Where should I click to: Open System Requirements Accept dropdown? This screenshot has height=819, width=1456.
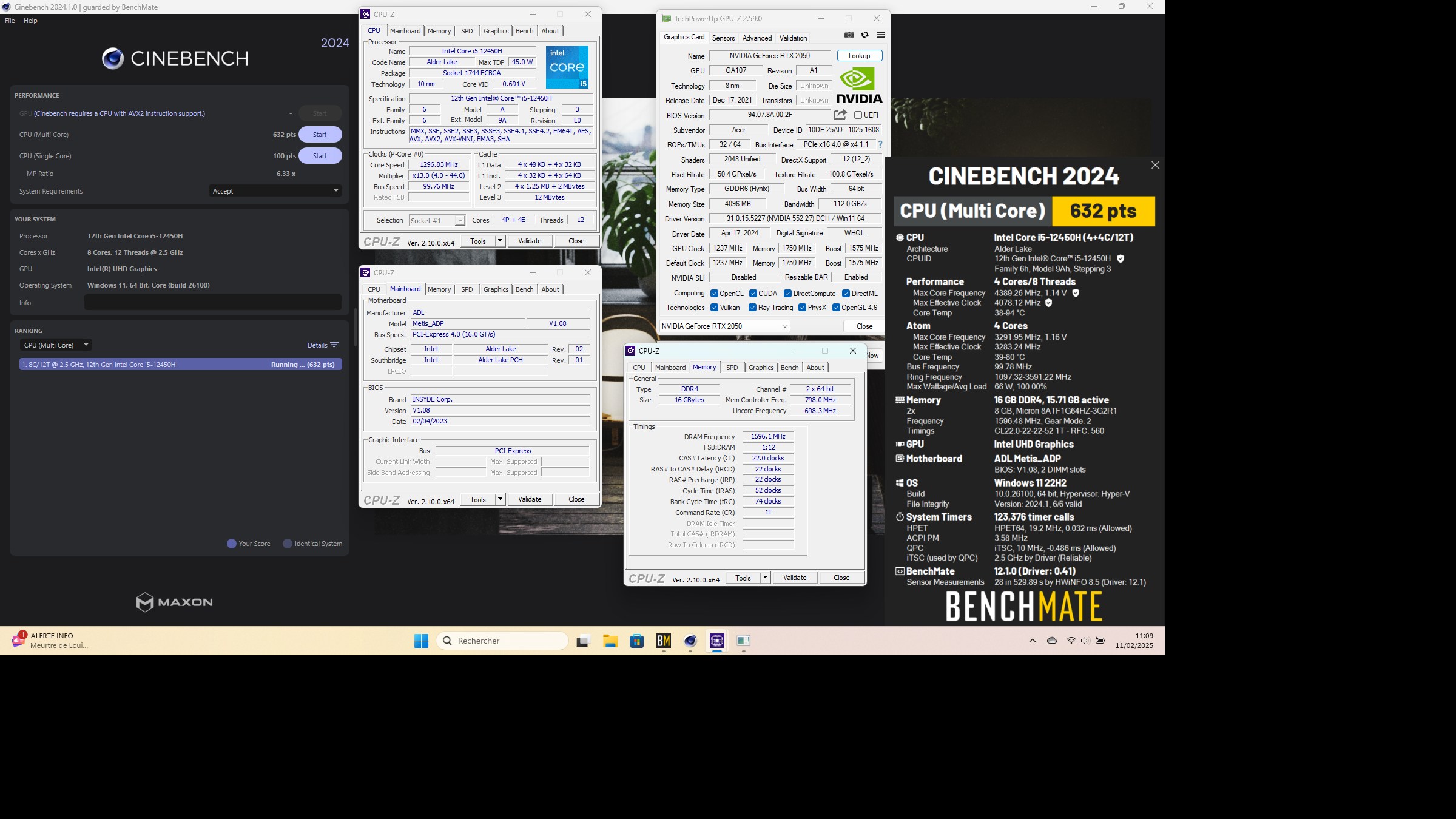(275, 190)
